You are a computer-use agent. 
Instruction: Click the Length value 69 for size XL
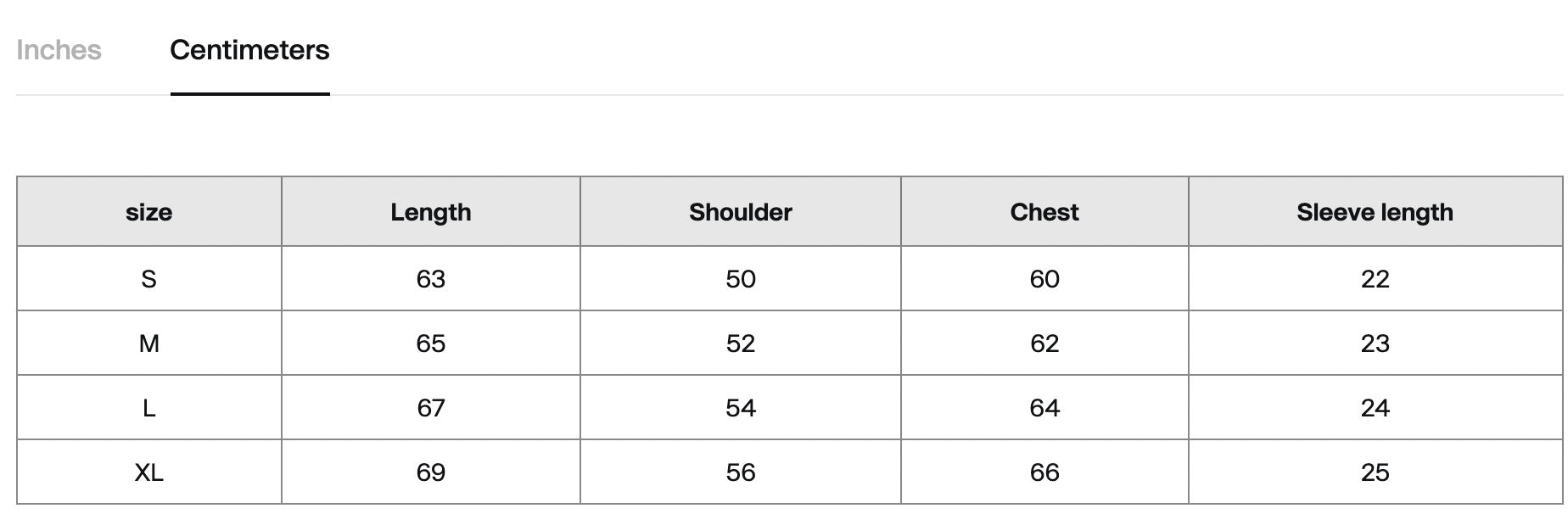[x=430, y=472]
